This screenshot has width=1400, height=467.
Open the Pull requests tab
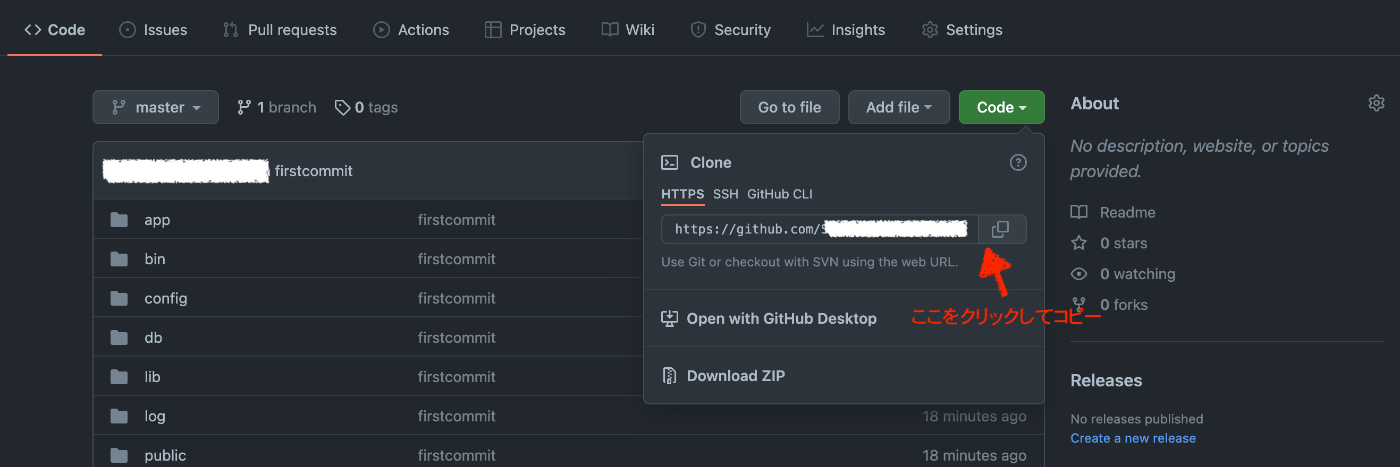pos(280,29)
